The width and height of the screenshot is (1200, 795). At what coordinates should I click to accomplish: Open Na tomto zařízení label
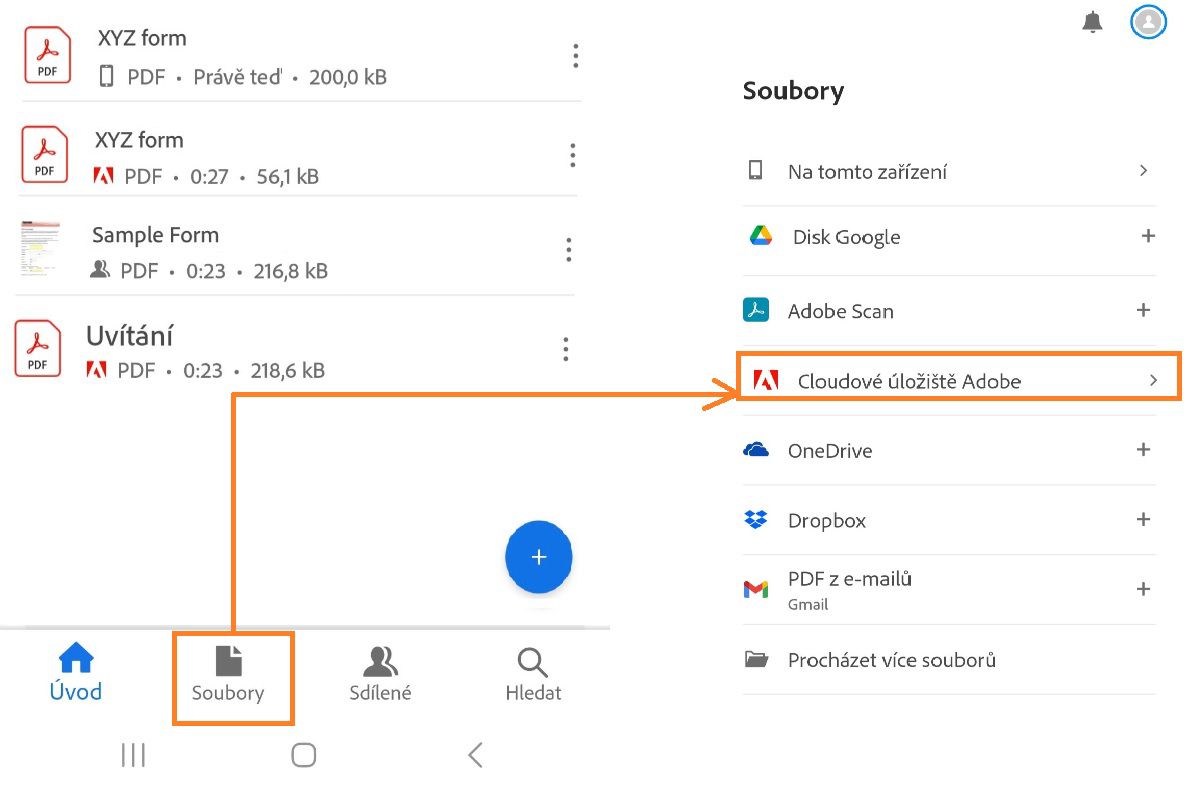(867, 172)
